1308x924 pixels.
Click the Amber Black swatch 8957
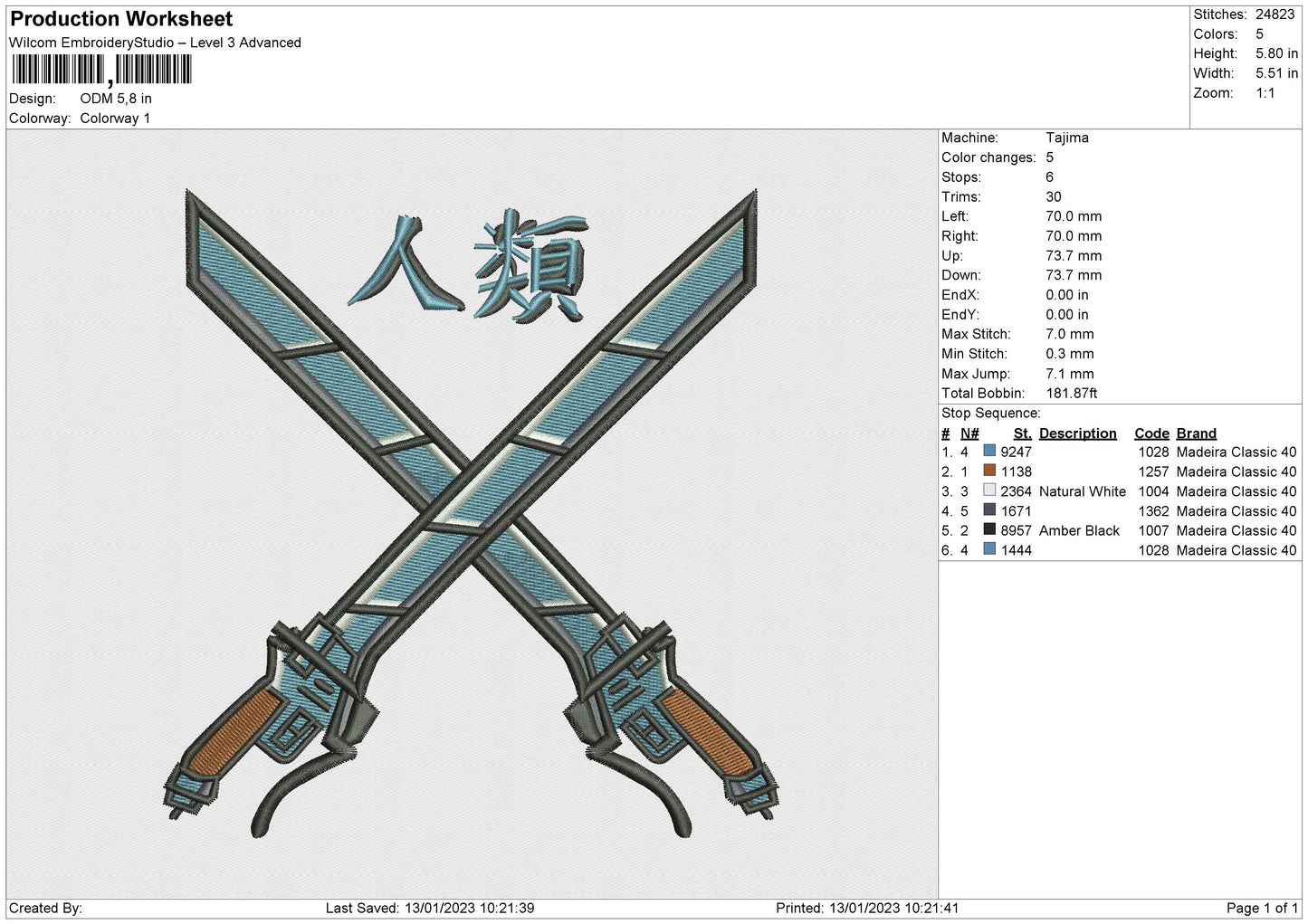pos(989,529)
